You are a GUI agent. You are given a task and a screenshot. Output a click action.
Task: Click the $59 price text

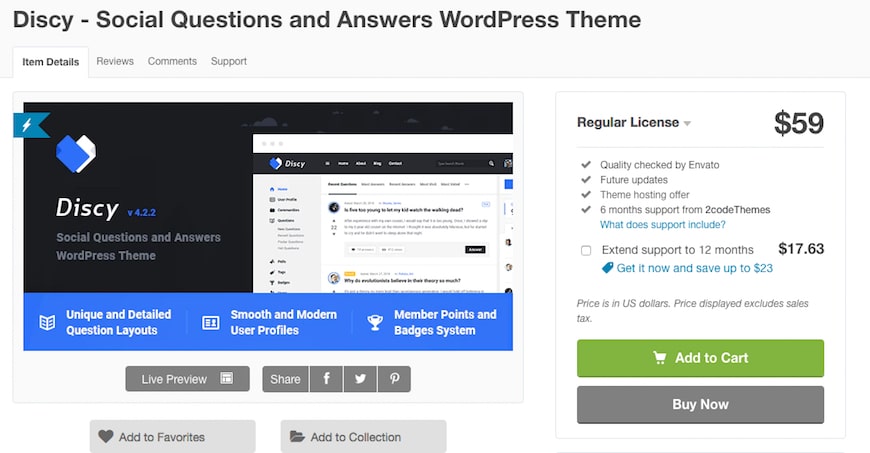click(x=799, y=123)
